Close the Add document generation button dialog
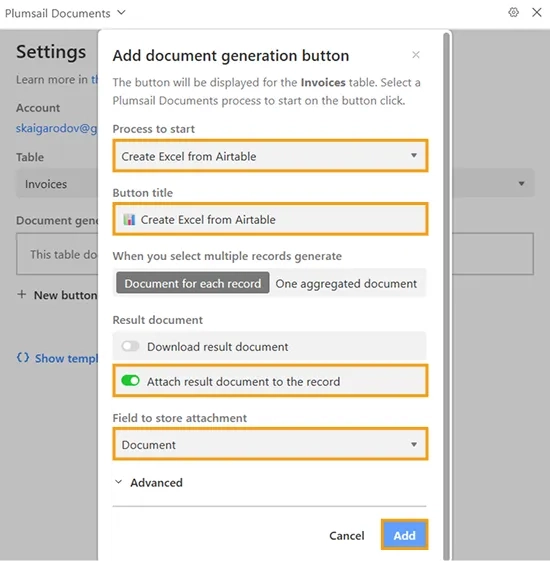Image resolution: width=550 pixels, height=561 pixels. pyautogui.click(x=415, y=55)
